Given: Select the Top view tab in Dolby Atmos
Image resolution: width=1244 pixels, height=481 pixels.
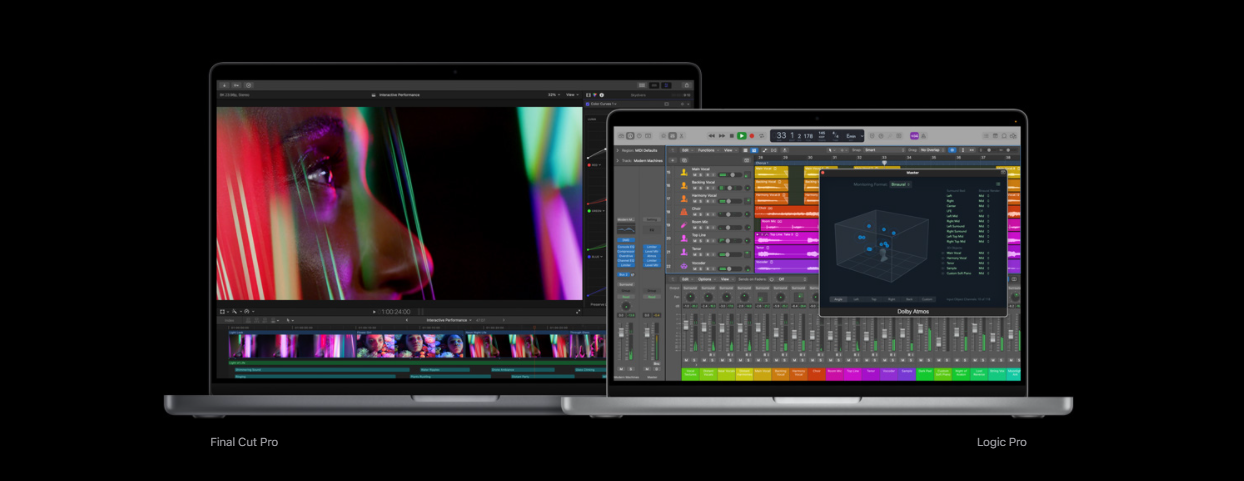Looking at the screenshot, I should click(x=874, y=299).
